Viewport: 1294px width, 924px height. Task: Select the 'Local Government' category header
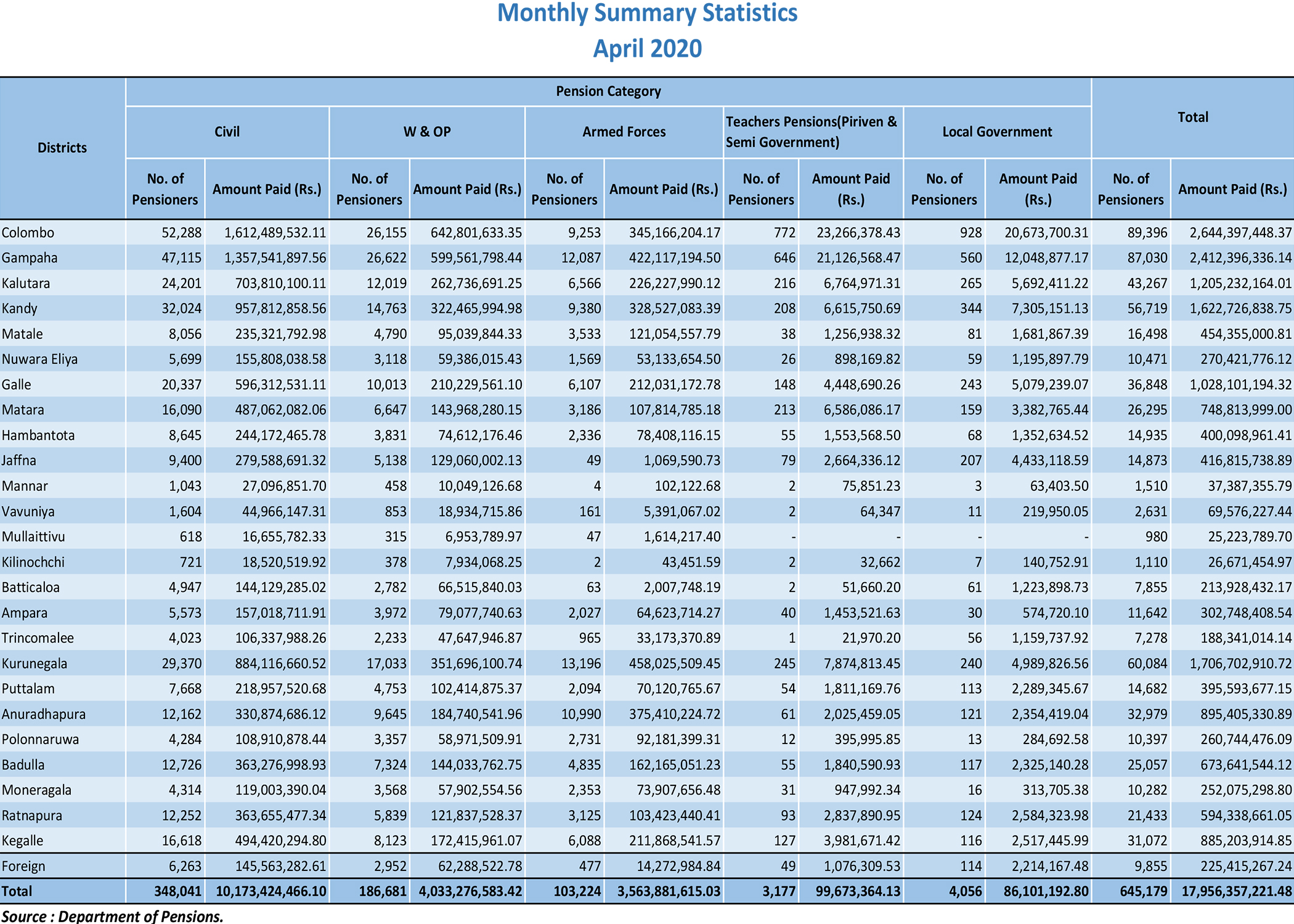pyautogui.click(x=997, y=132)
